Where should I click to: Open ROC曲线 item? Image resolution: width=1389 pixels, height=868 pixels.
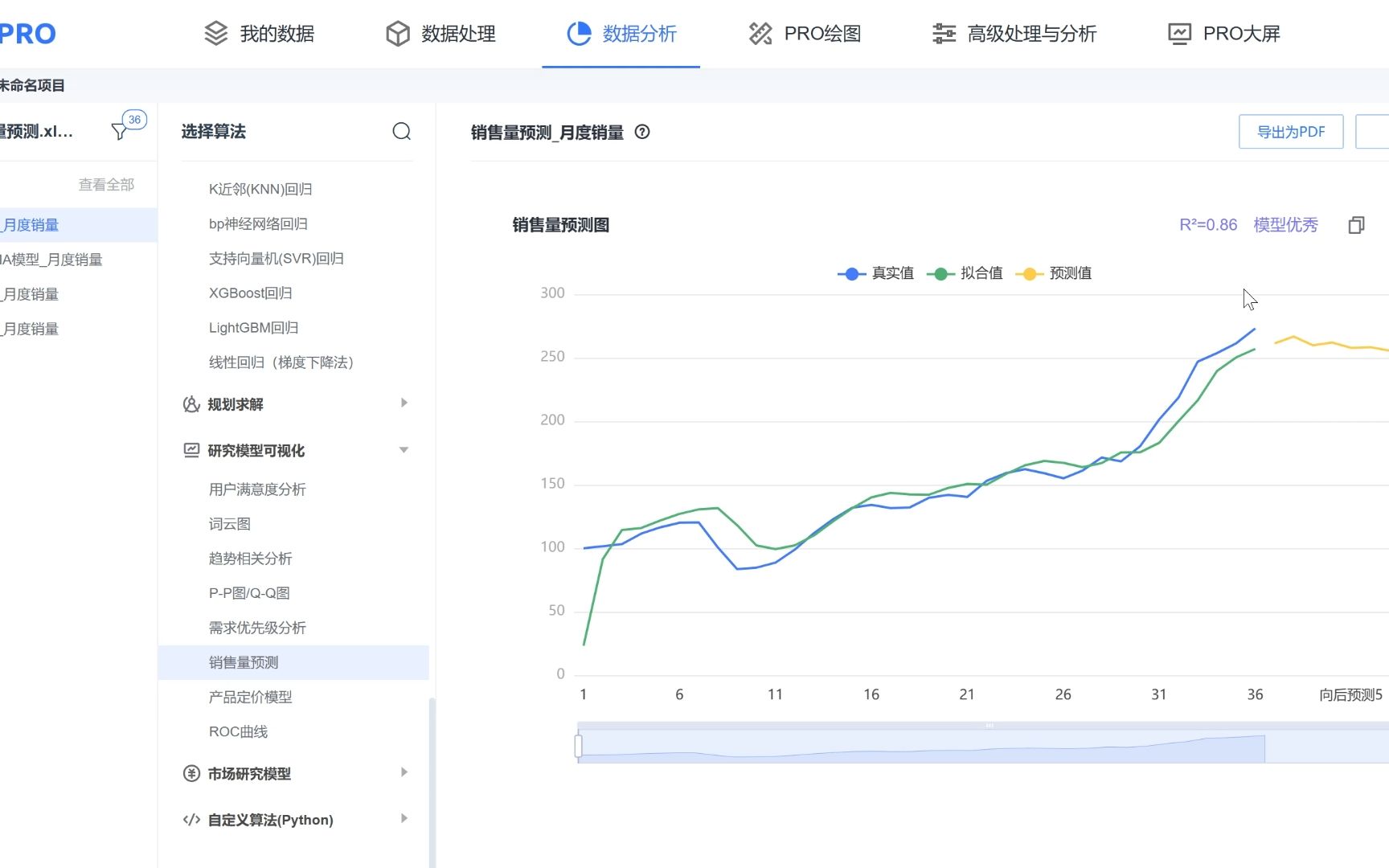(238, 731)
